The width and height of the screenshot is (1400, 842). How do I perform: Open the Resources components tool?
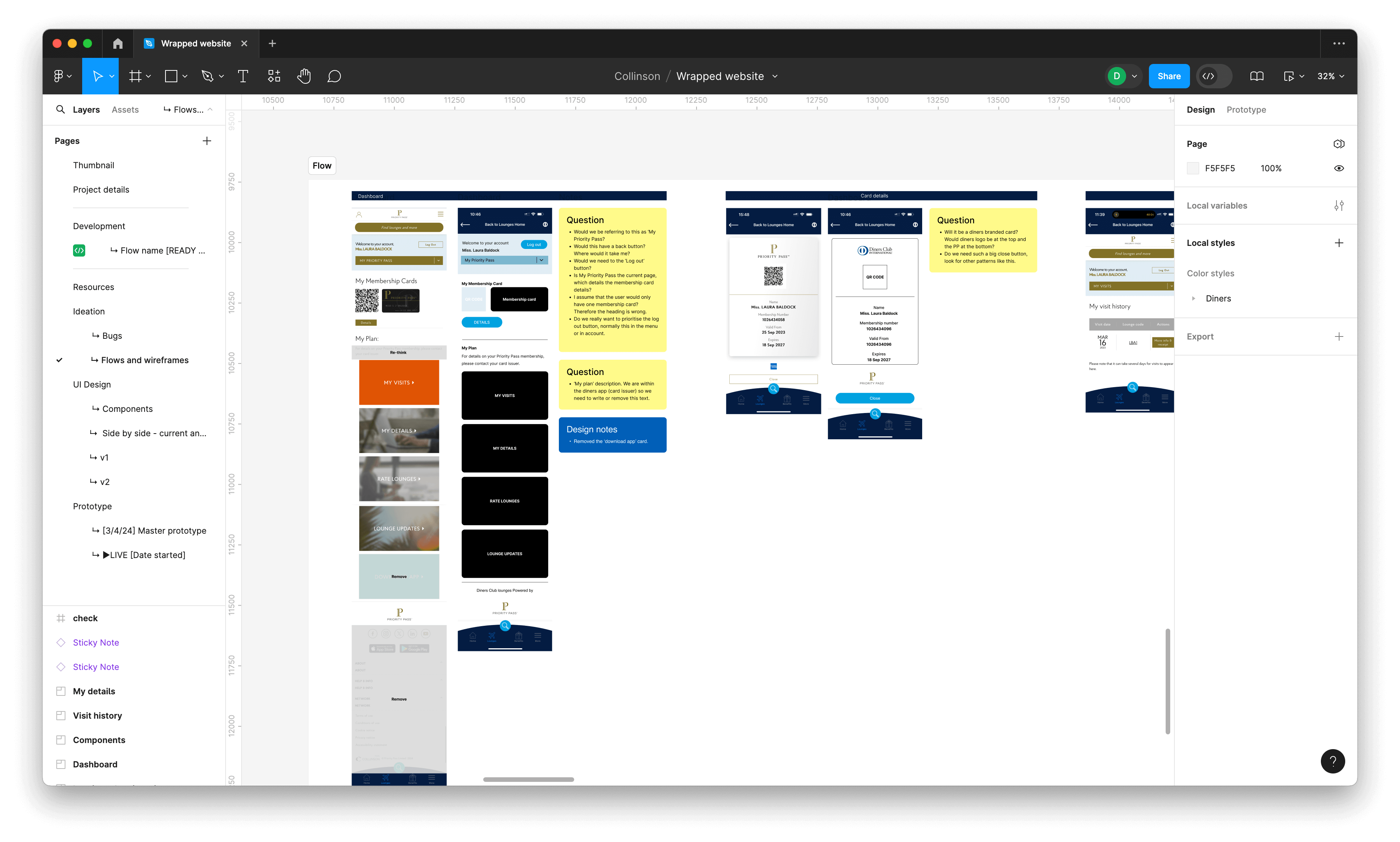tap(274, 76)
